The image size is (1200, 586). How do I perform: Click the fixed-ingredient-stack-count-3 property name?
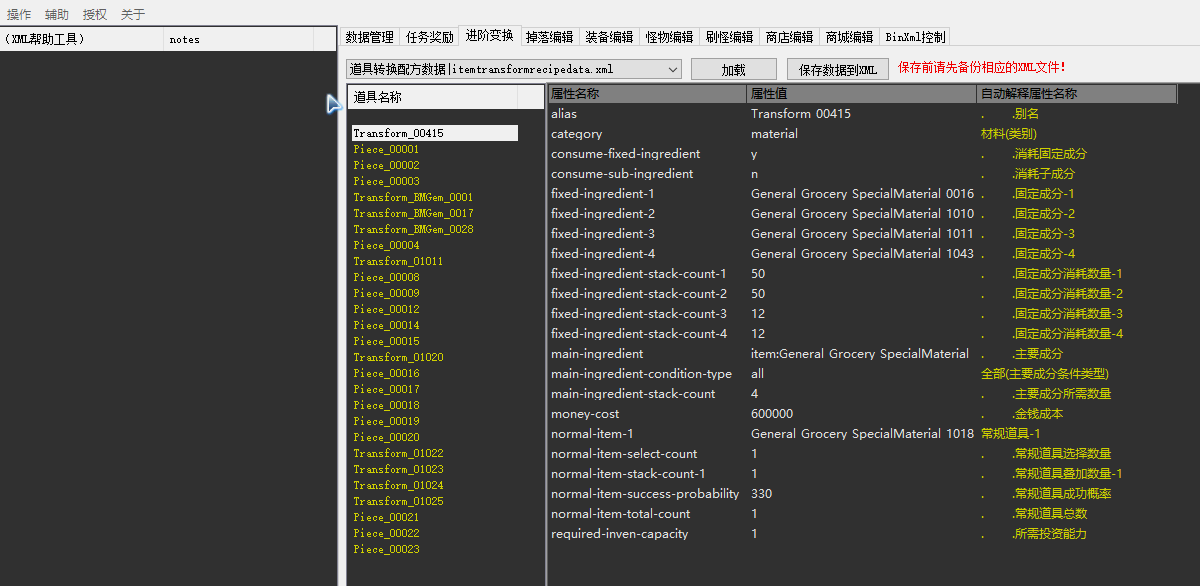[x=639, y=314]
